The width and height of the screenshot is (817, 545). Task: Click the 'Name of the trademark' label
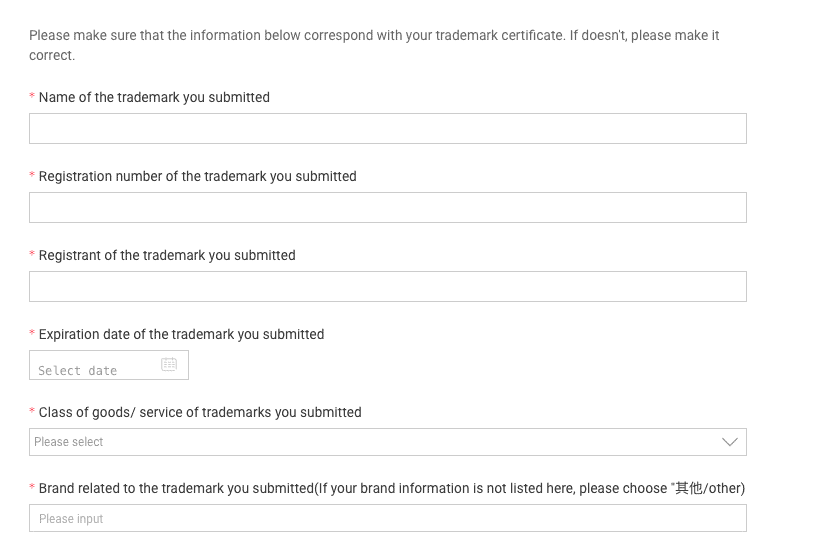[154, 97]
